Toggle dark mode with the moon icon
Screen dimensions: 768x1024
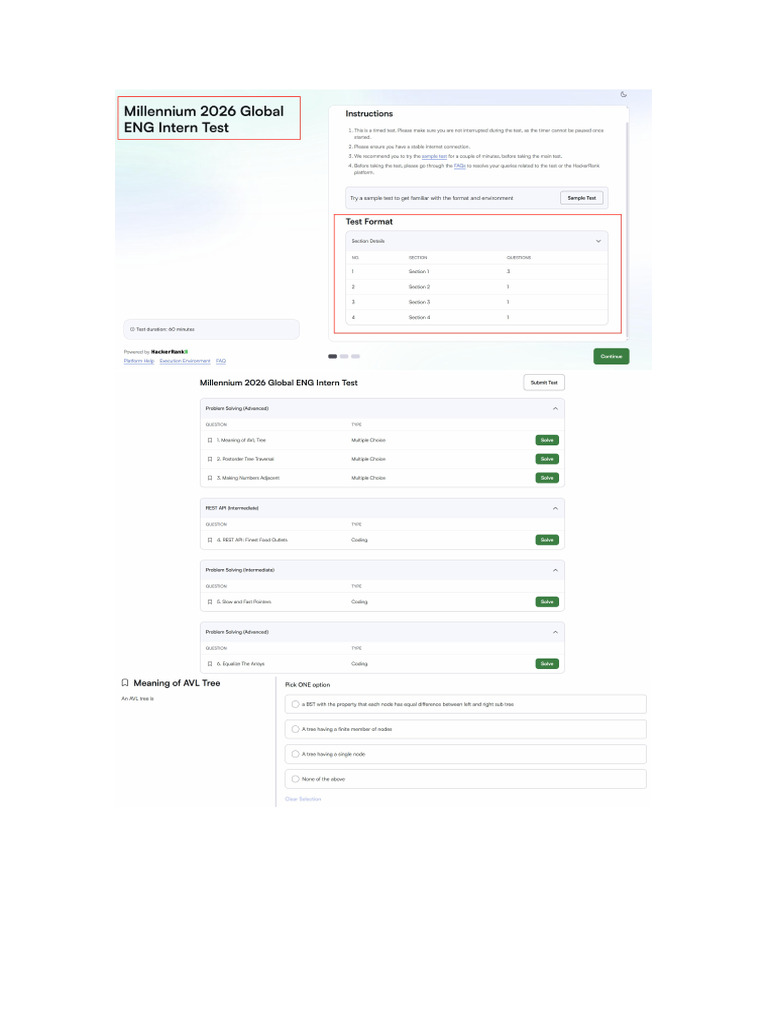[623, 95]
